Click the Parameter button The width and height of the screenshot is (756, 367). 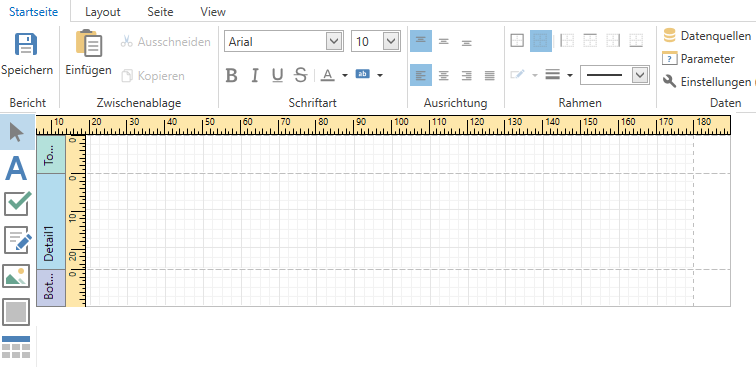(x=698, y=59)
